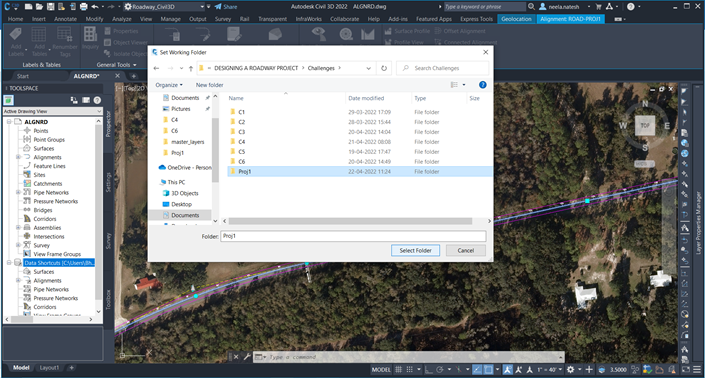Viewport: 705px width, 378px height.
Task: Click the Folder name input field
Action: point(353,236)
